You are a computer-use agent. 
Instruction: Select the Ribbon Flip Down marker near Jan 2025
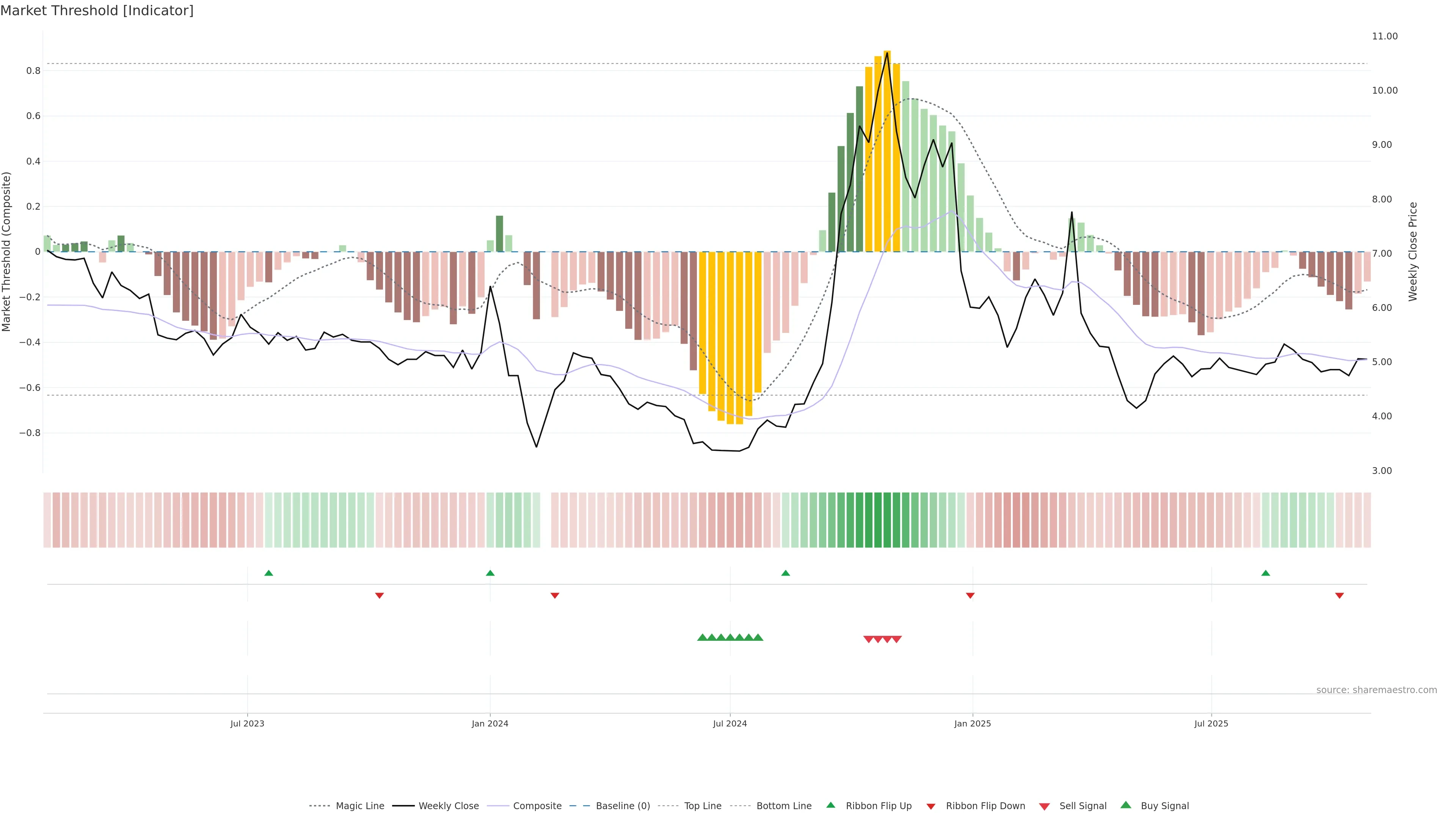970,595
